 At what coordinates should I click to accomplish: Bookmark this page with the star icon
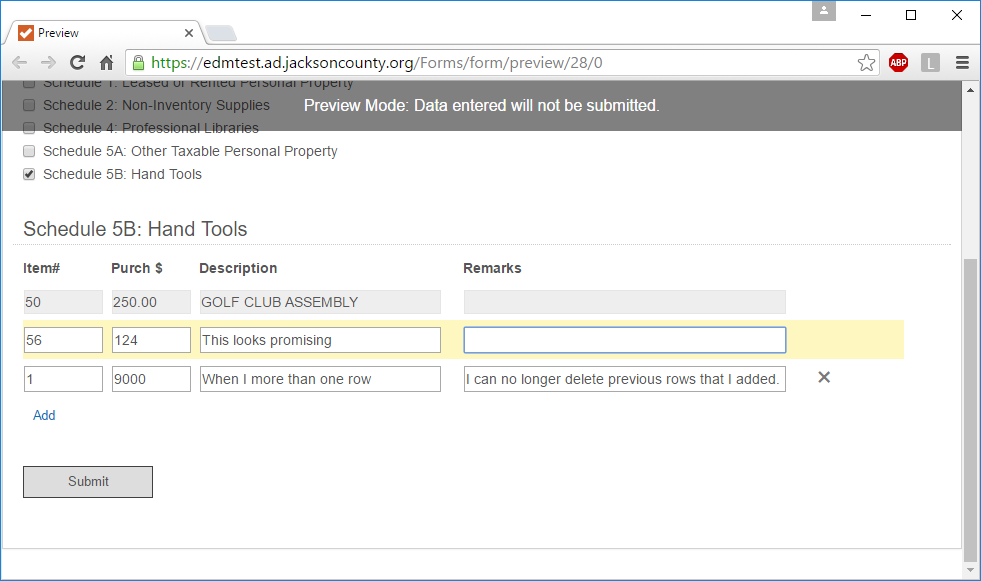[866, 63]
